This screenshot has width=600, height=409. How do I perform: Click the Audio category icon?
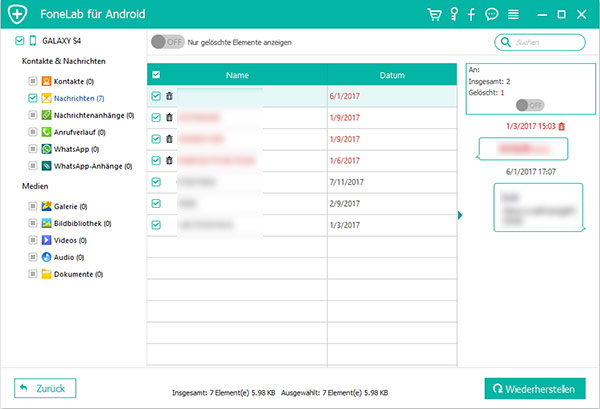pyautogui.click(x=47, y=257)
